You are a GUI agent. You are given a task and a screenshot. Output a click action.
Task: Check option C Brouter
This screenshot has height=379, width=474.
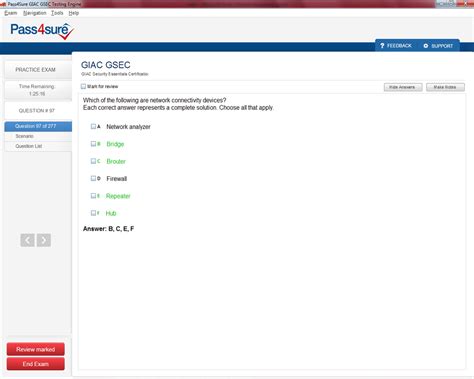tap(93, 161)
